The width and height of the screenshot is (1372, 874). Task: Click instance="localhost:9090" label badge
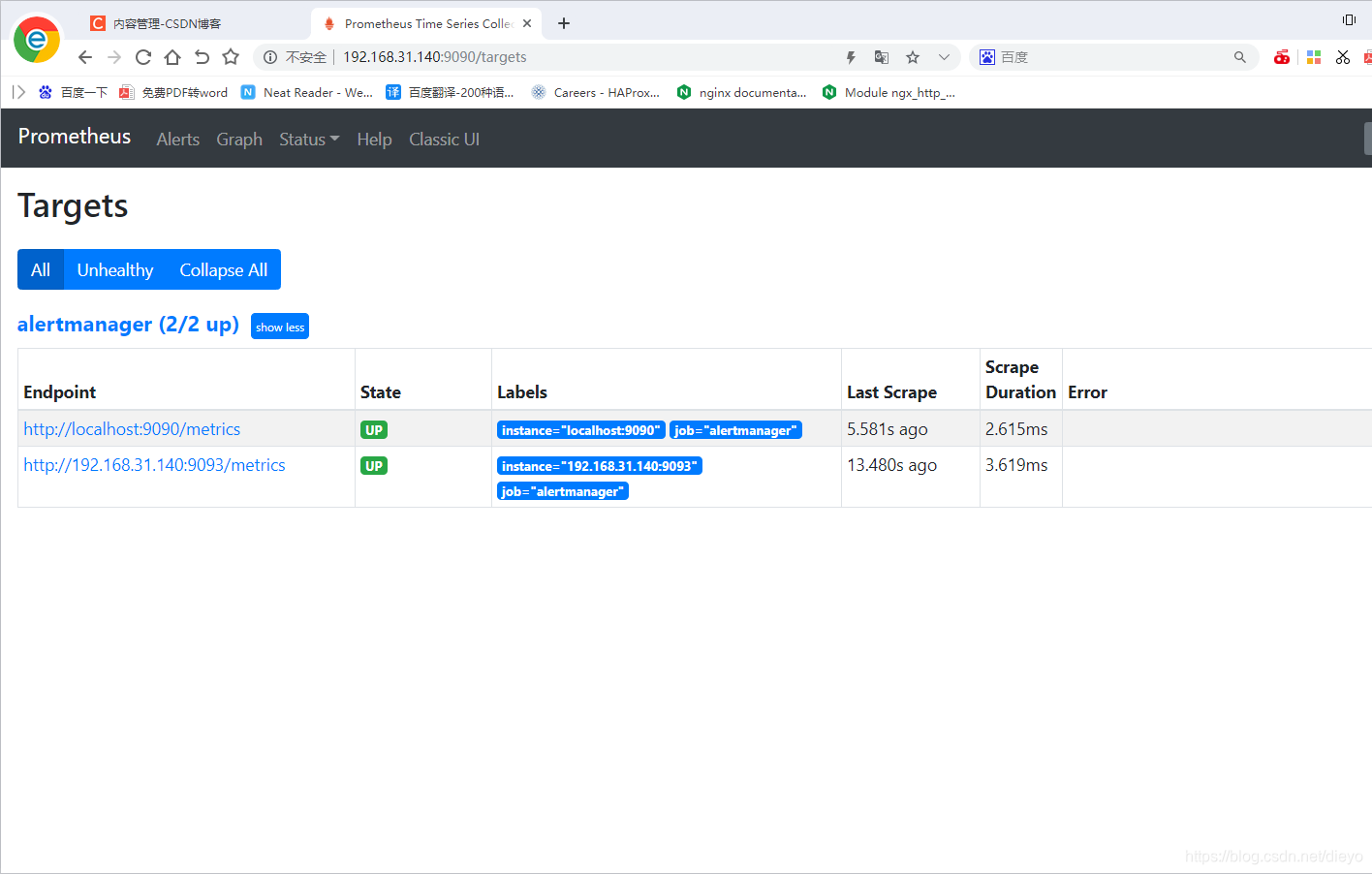[581, 430]
